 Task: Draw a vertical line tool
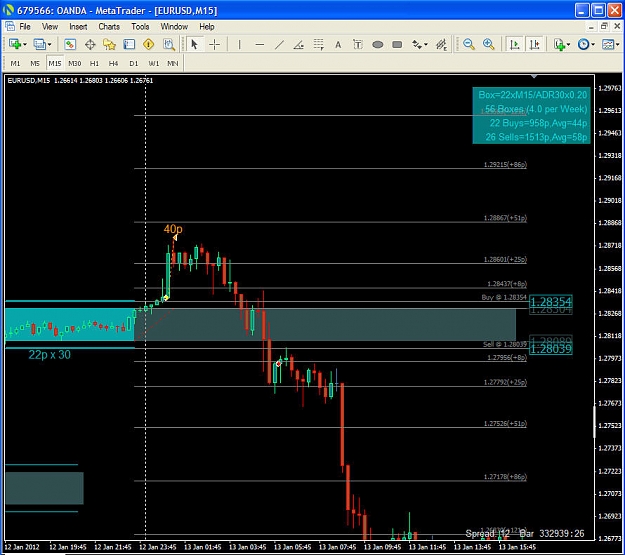point(240,44)
